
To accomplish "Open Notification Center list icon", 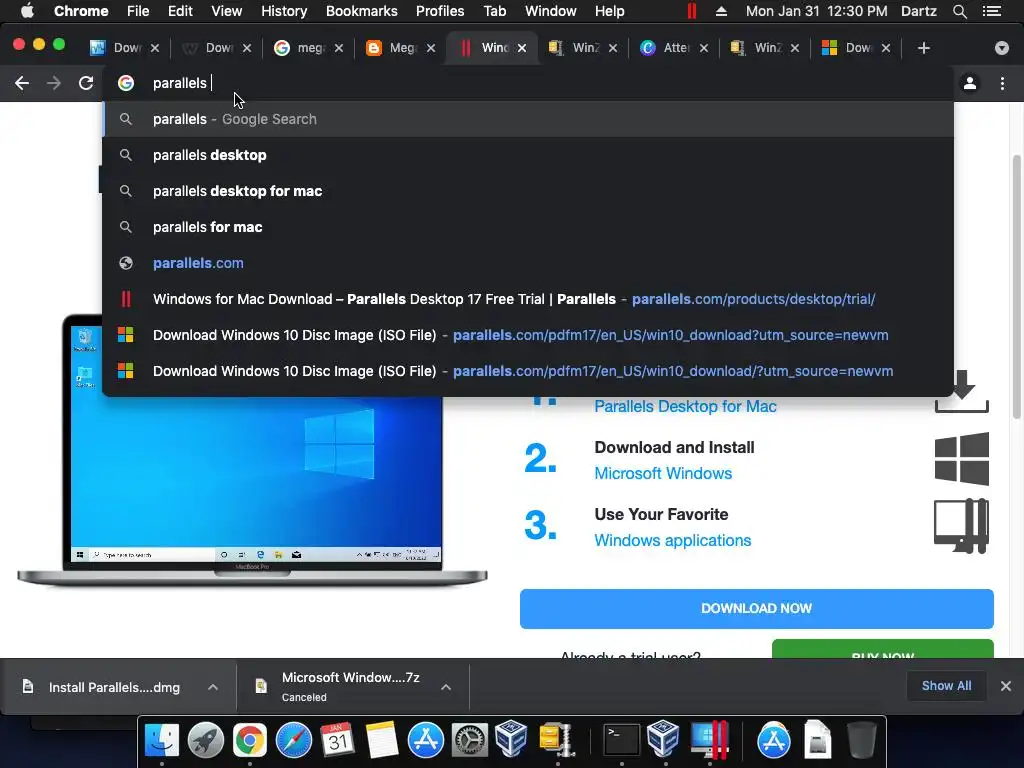I will [992, 11].
